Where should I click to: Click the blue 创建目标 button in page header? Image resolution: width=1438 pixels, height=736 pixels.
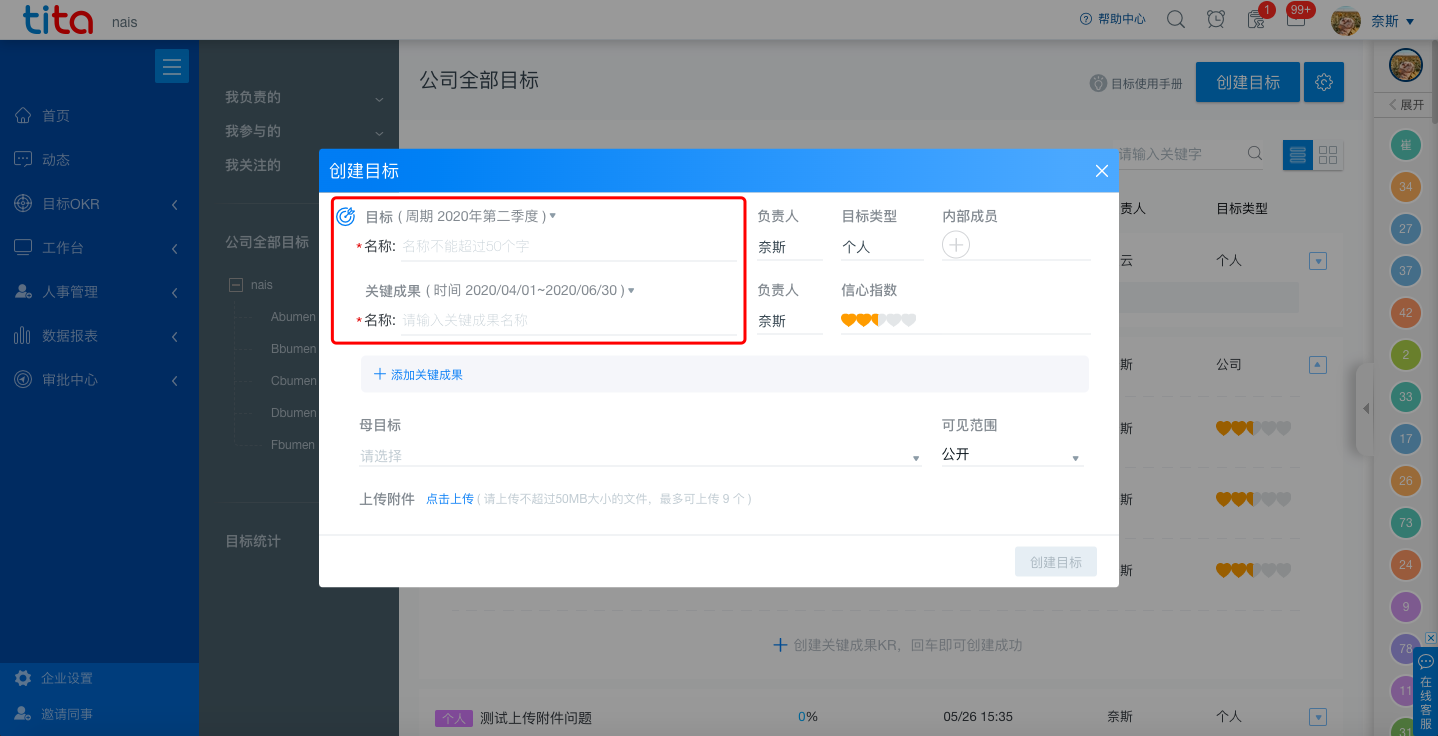click(1248, 82)
